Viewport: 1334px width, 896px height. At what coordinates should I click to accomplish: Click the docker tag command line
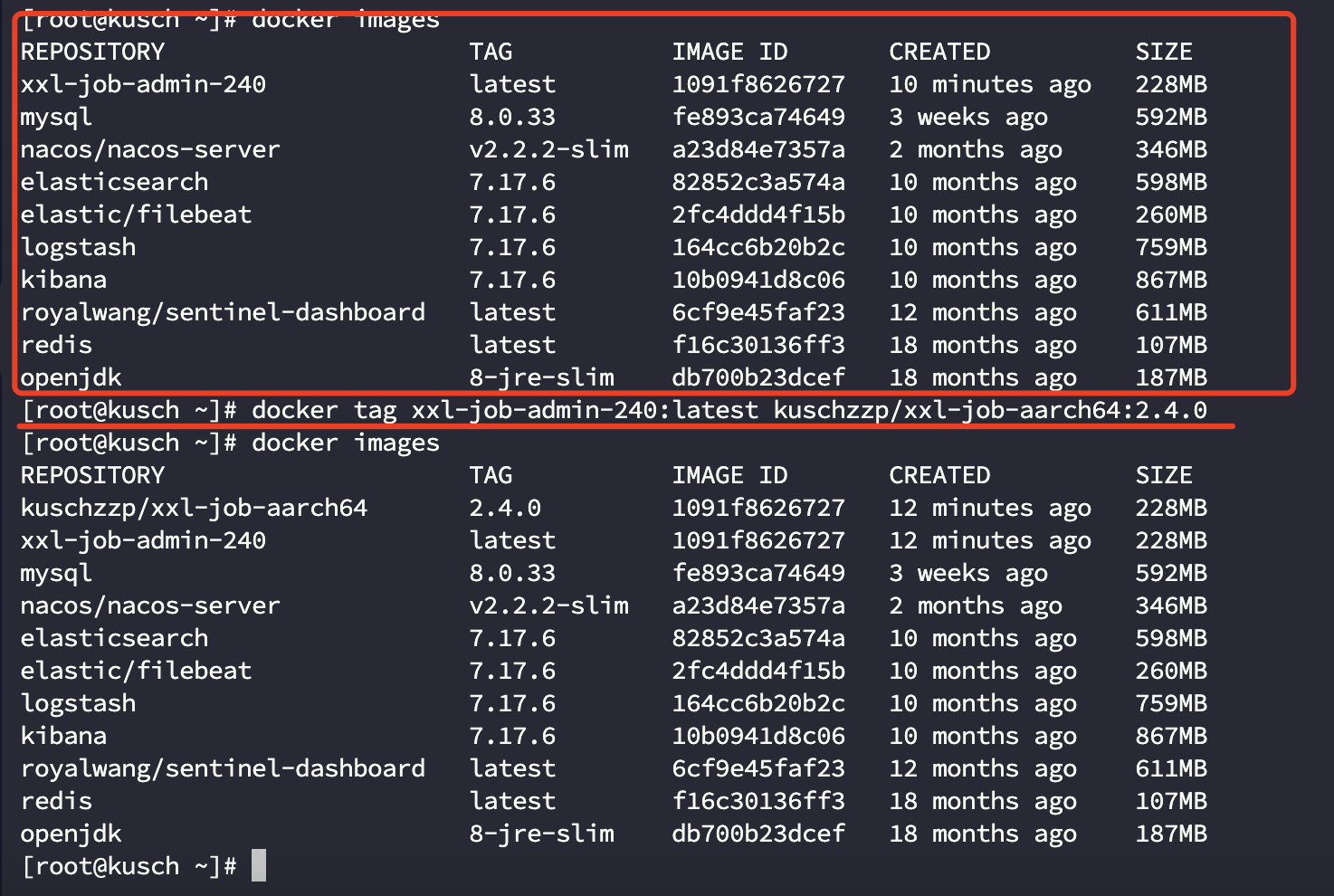click(615, 410)
